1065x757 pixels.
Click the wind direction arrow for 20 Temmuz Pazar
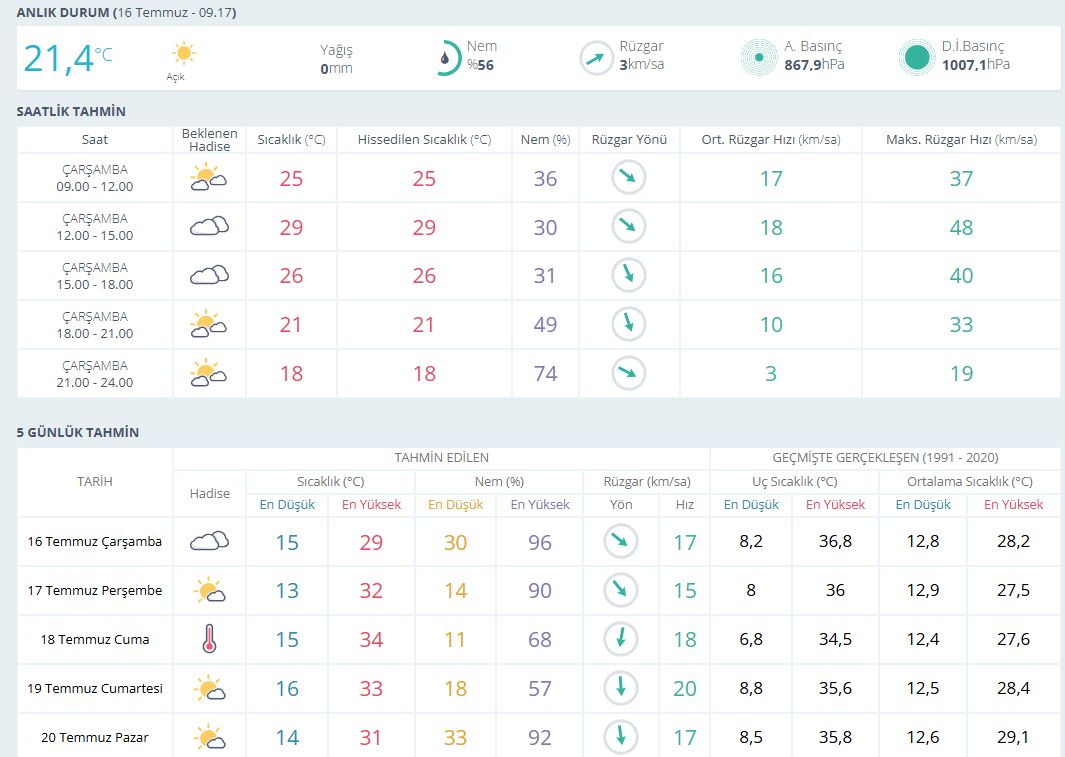pyautogui.click(x=621, y=737)
